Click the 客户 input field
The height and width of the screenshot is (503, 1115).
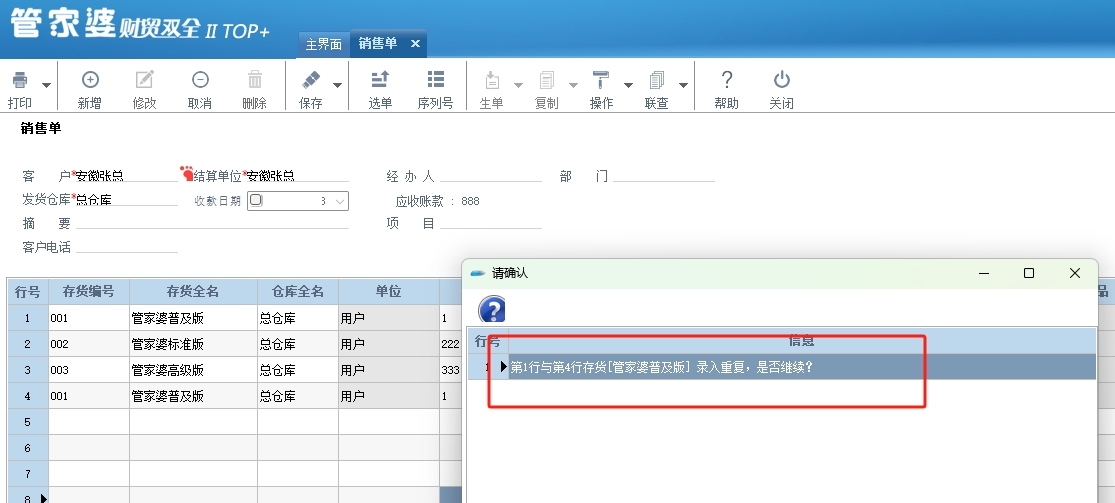pyautogui.click(x=127, y=176)
